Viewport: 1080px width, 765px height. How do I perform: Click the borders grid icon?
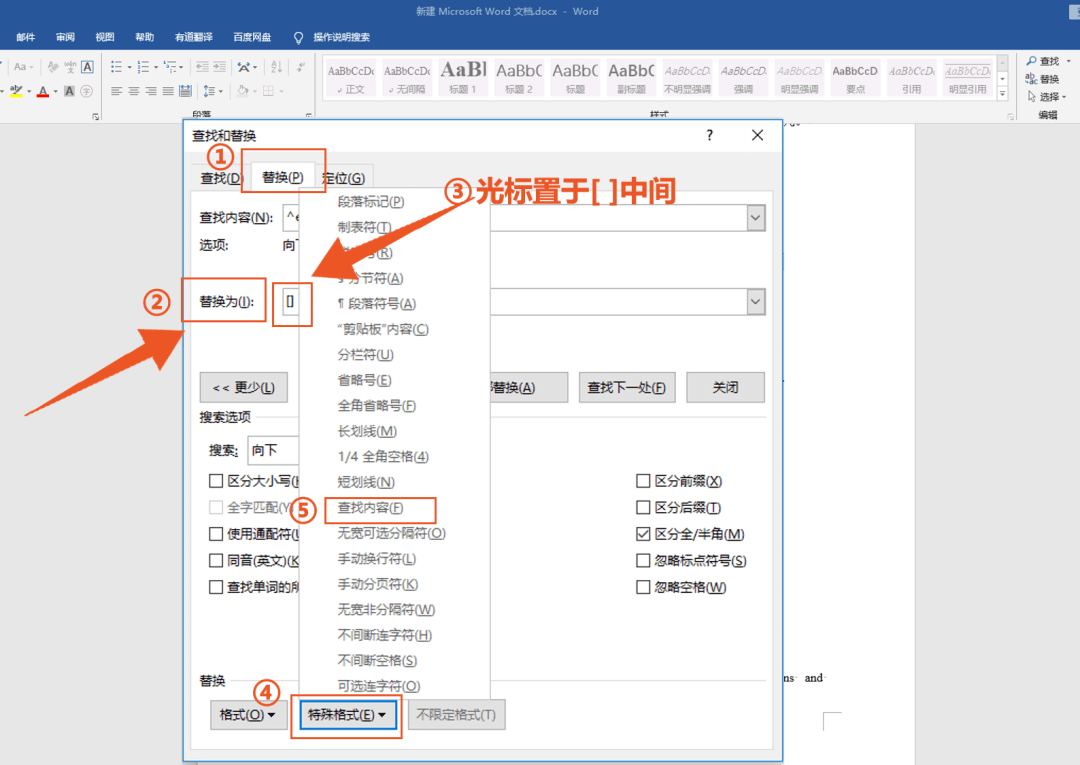[269, 91]
